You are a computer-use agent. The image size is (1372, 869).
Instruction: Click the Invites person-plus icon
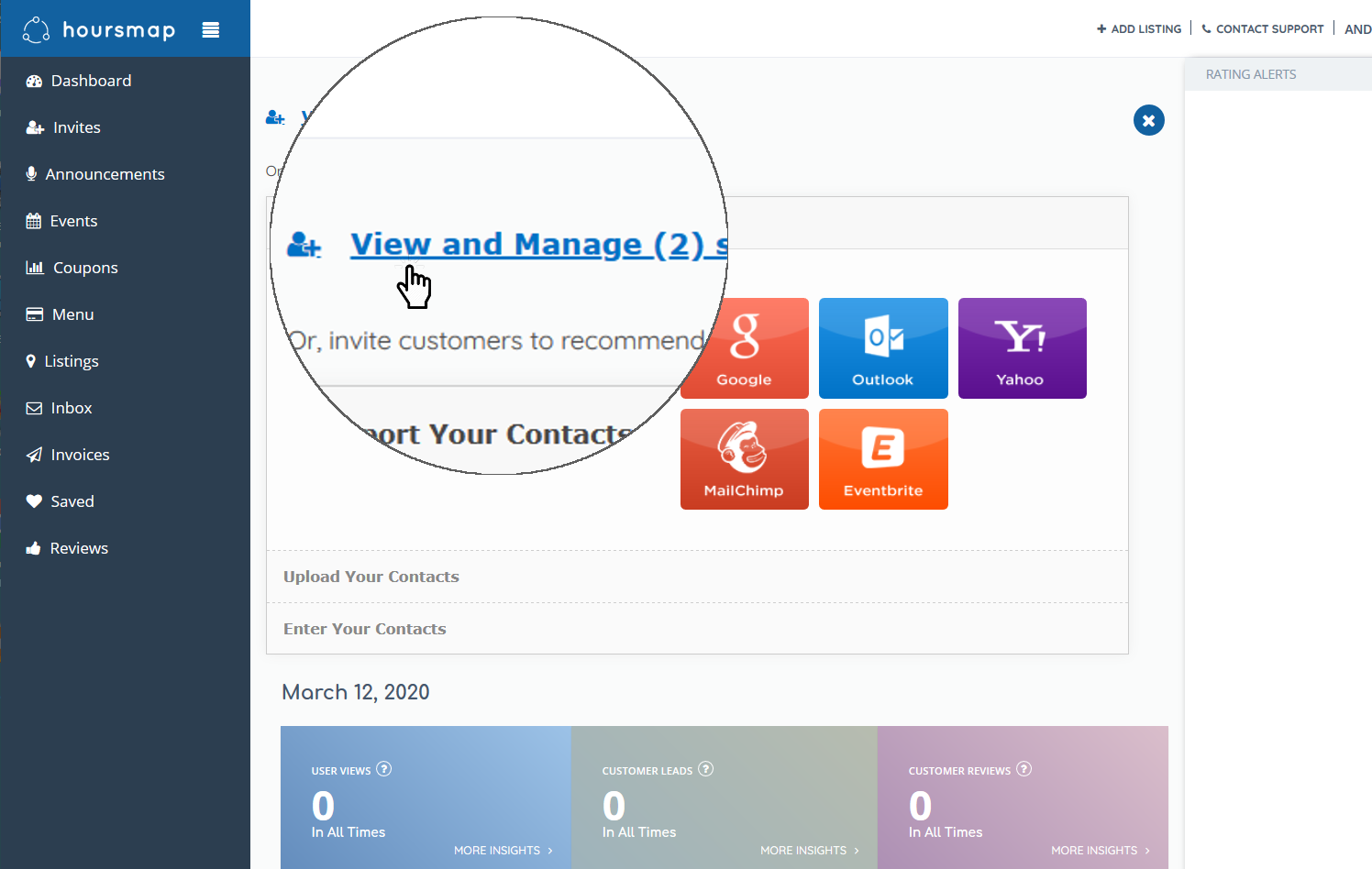[x=35, y=127]
